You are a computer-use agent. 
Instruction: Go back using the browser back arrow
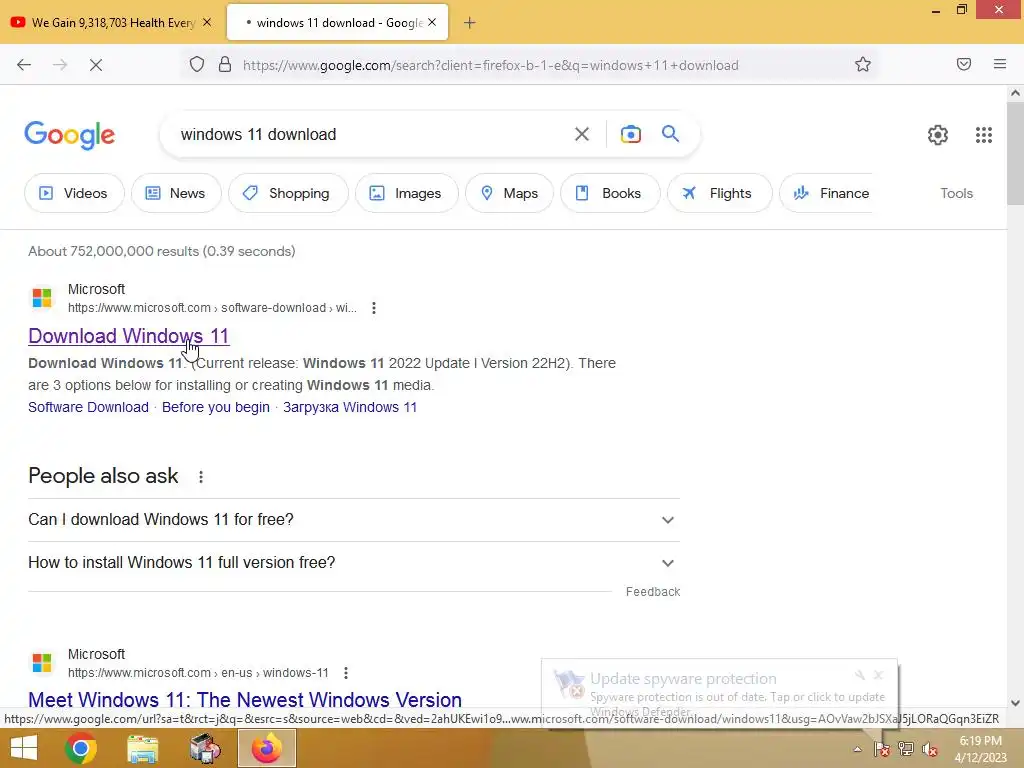click(24, 65)
